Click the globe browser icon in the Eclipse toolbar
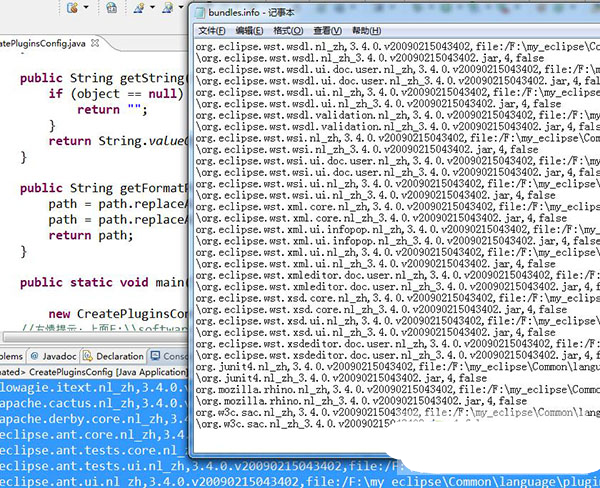600x488 pixels. 111,7
